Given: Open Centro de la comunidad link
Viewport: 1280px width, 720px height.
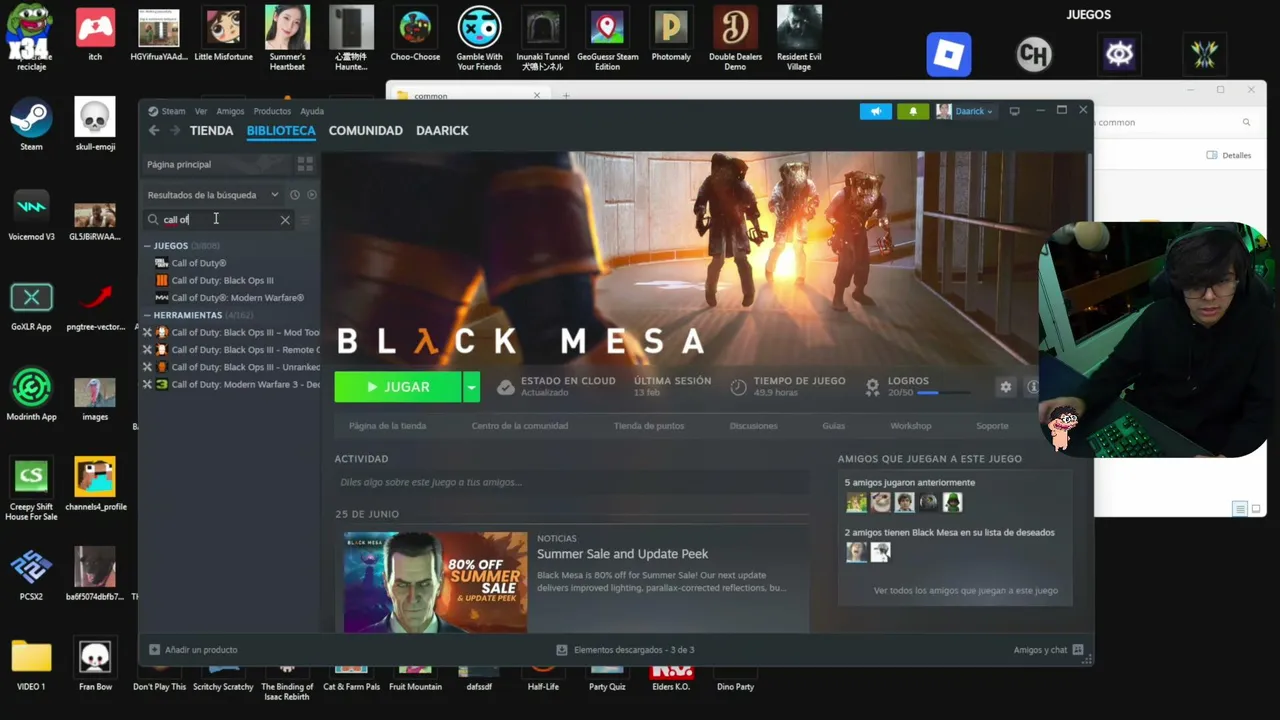Looking at the screenshot, I should 520,426.
